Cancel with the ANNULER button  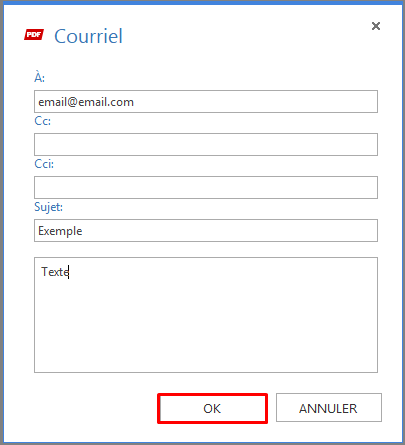pos(329,408)
